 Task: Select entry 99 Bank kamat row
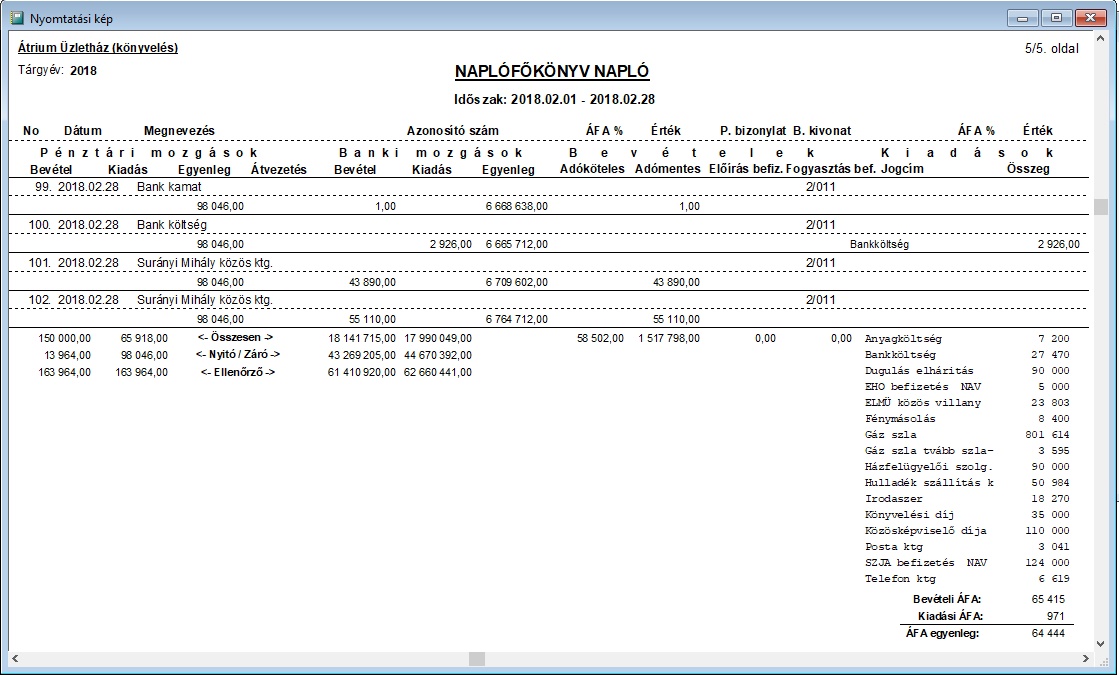pyautogui.click(x=169, y=187)
